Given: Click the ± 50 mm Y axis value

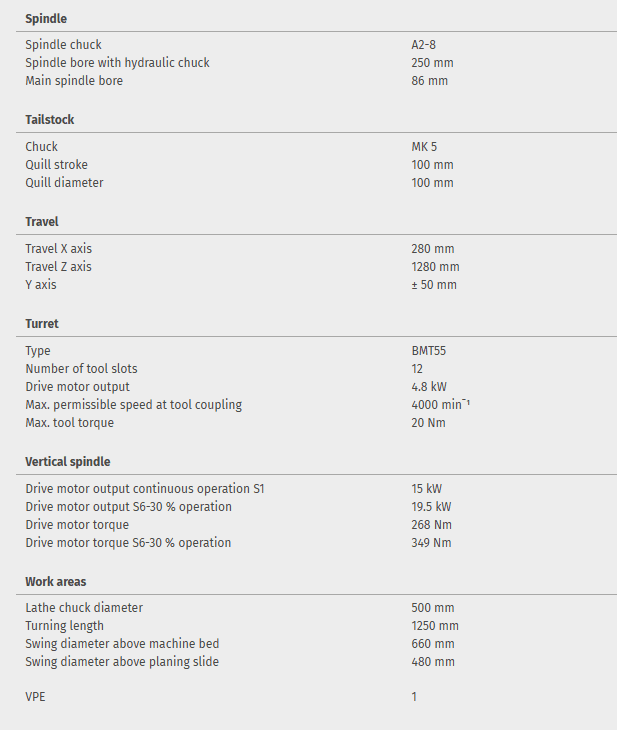Looking at the screenshot, I should (x=434, y=285).
